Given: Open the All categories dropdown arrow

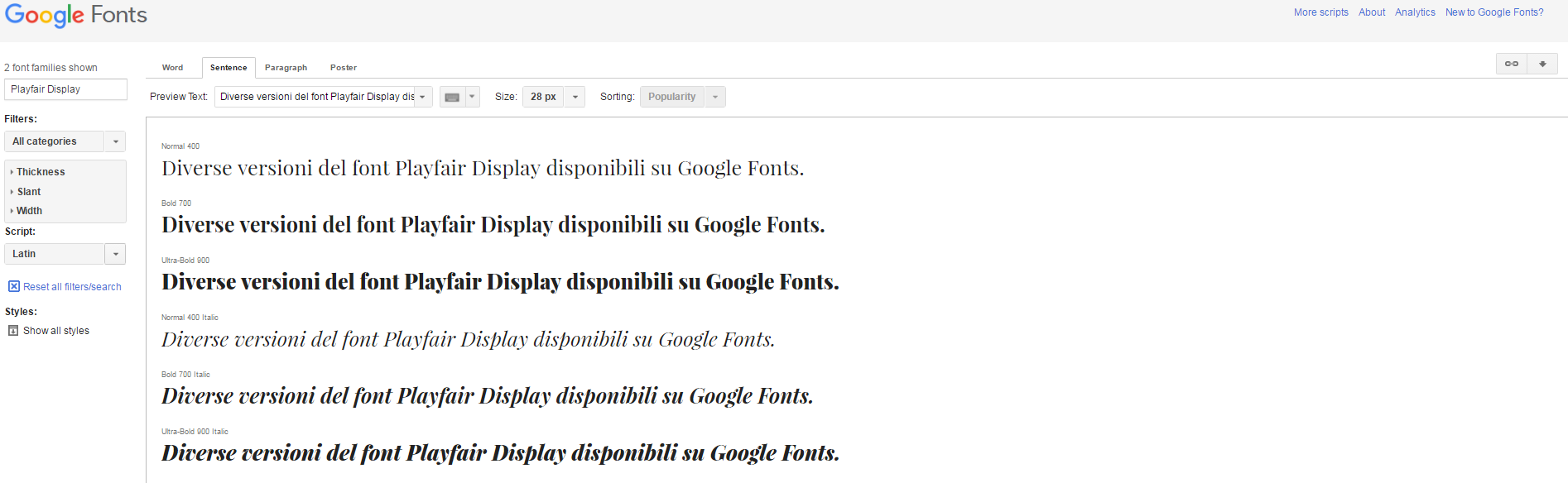Looking at the screenshot, I should [x=116, y=141].
